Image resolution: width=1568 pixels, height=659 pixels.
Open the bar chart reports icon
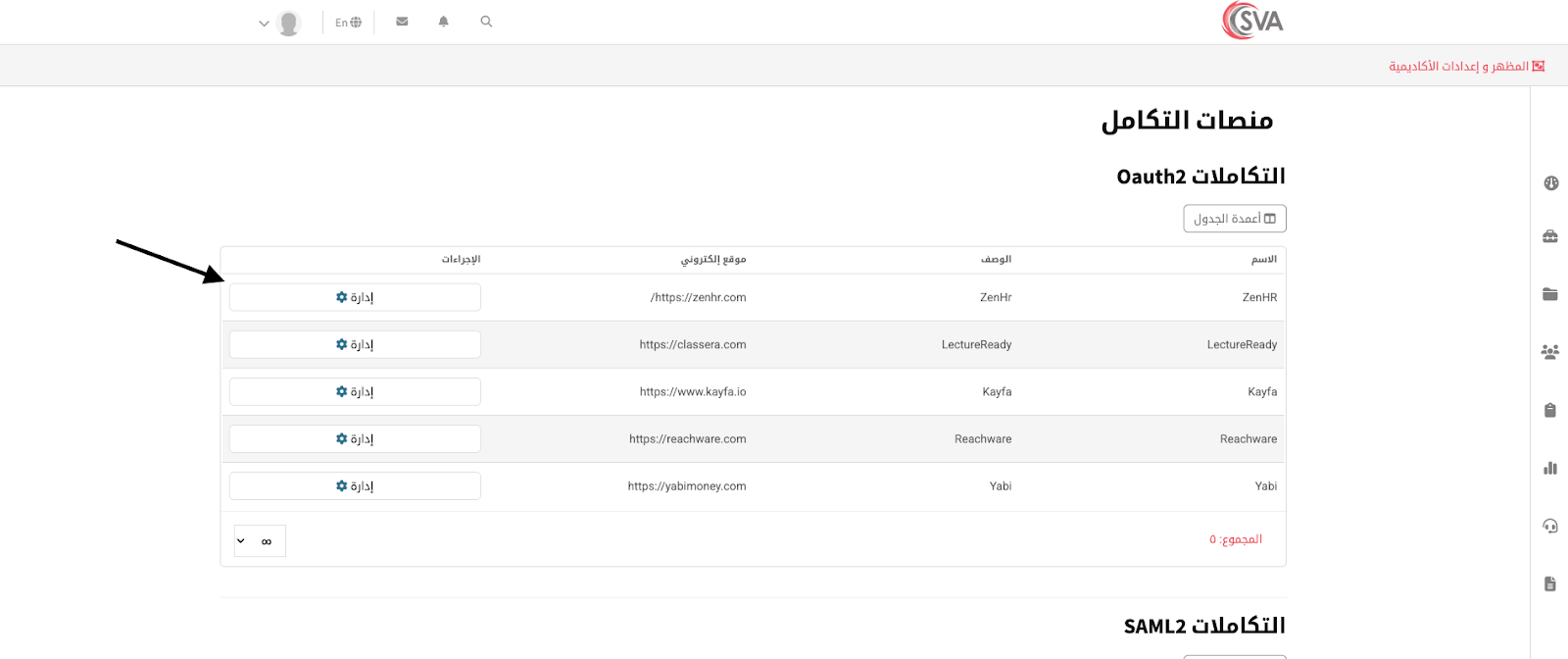pyautogui.click(x=1550, y=468)
